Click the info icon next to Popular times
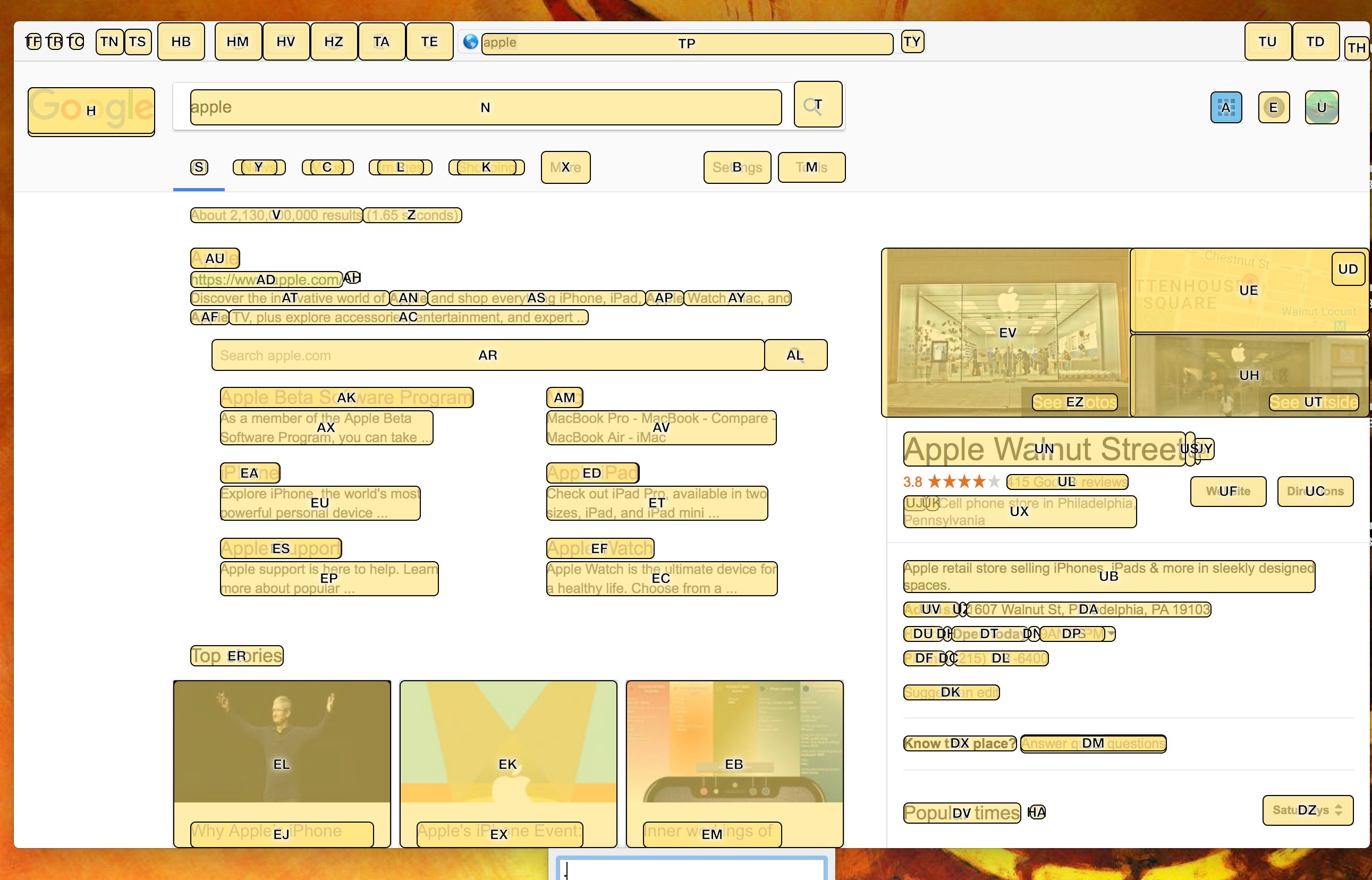The width and height of the screenshot is (1372, 880). coord(1037,812)
